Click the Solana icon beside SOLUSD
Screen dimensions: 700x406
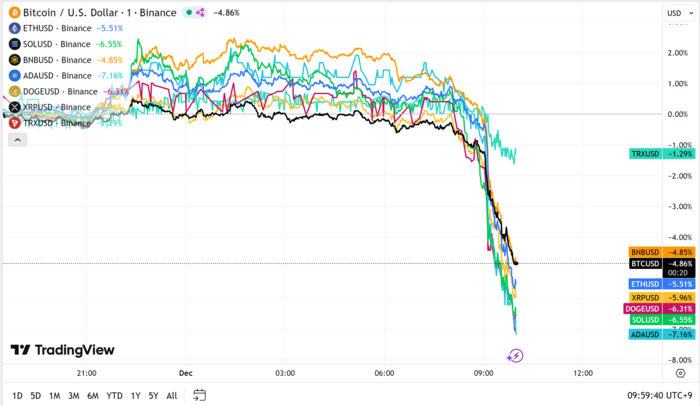tap(15, 44)
